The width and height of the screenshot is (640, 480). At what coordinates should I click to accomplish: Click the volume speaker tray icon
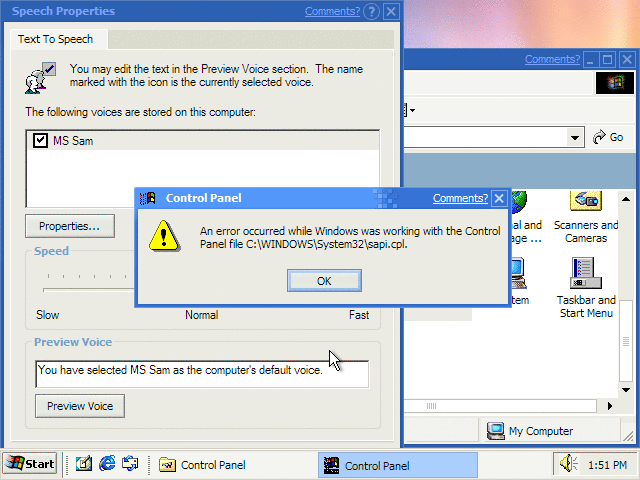tap(568, 464)
